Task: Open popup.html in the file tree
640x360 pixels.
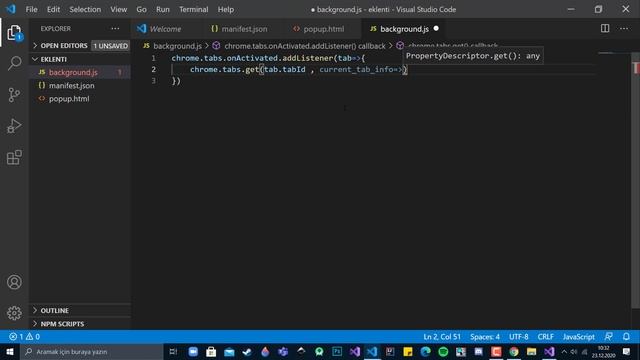Action: (x=69, y=98)
